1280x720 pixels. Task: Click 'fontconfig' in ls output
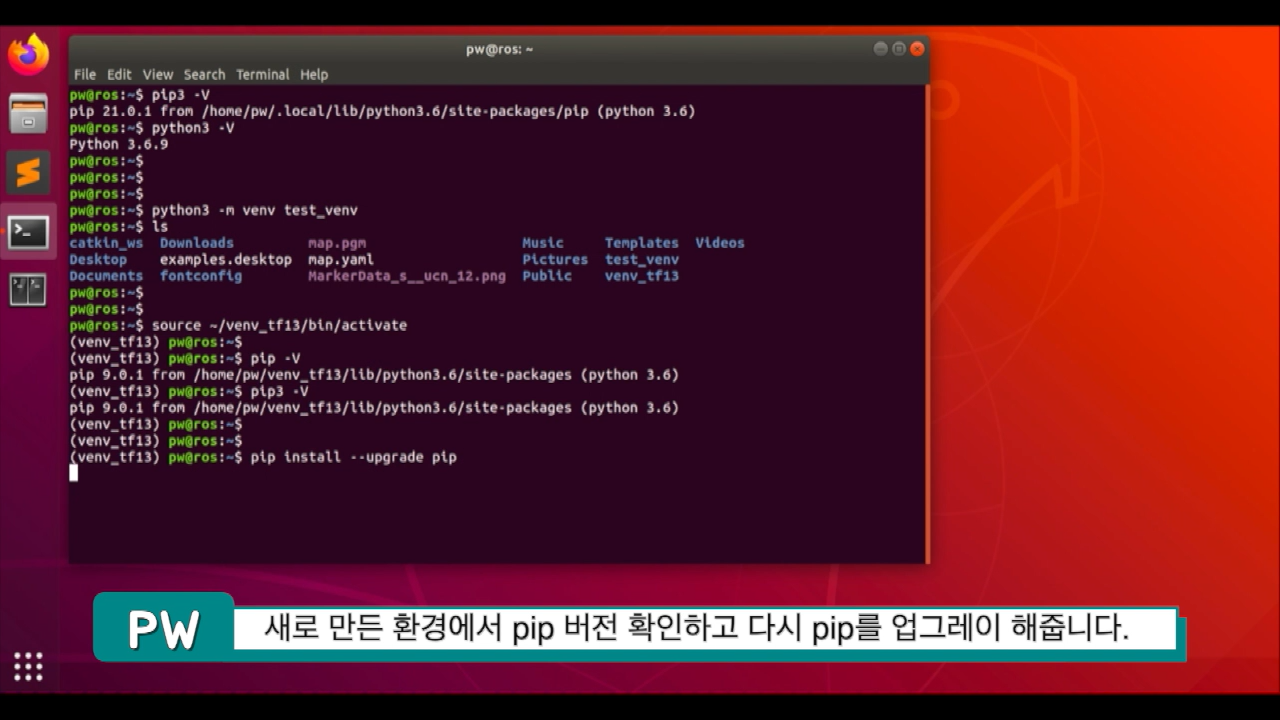coord(201,276)
